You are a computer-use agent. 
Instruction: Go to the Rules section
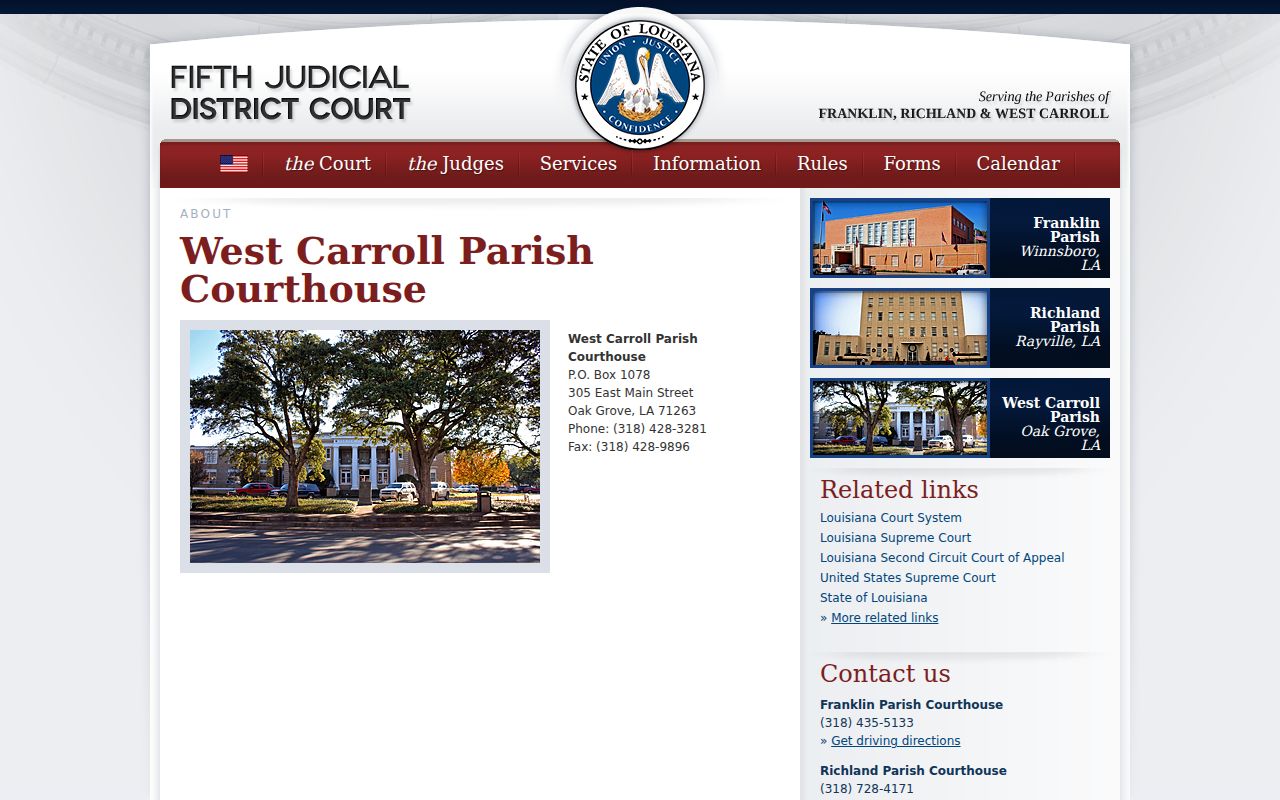click(822, 164)
